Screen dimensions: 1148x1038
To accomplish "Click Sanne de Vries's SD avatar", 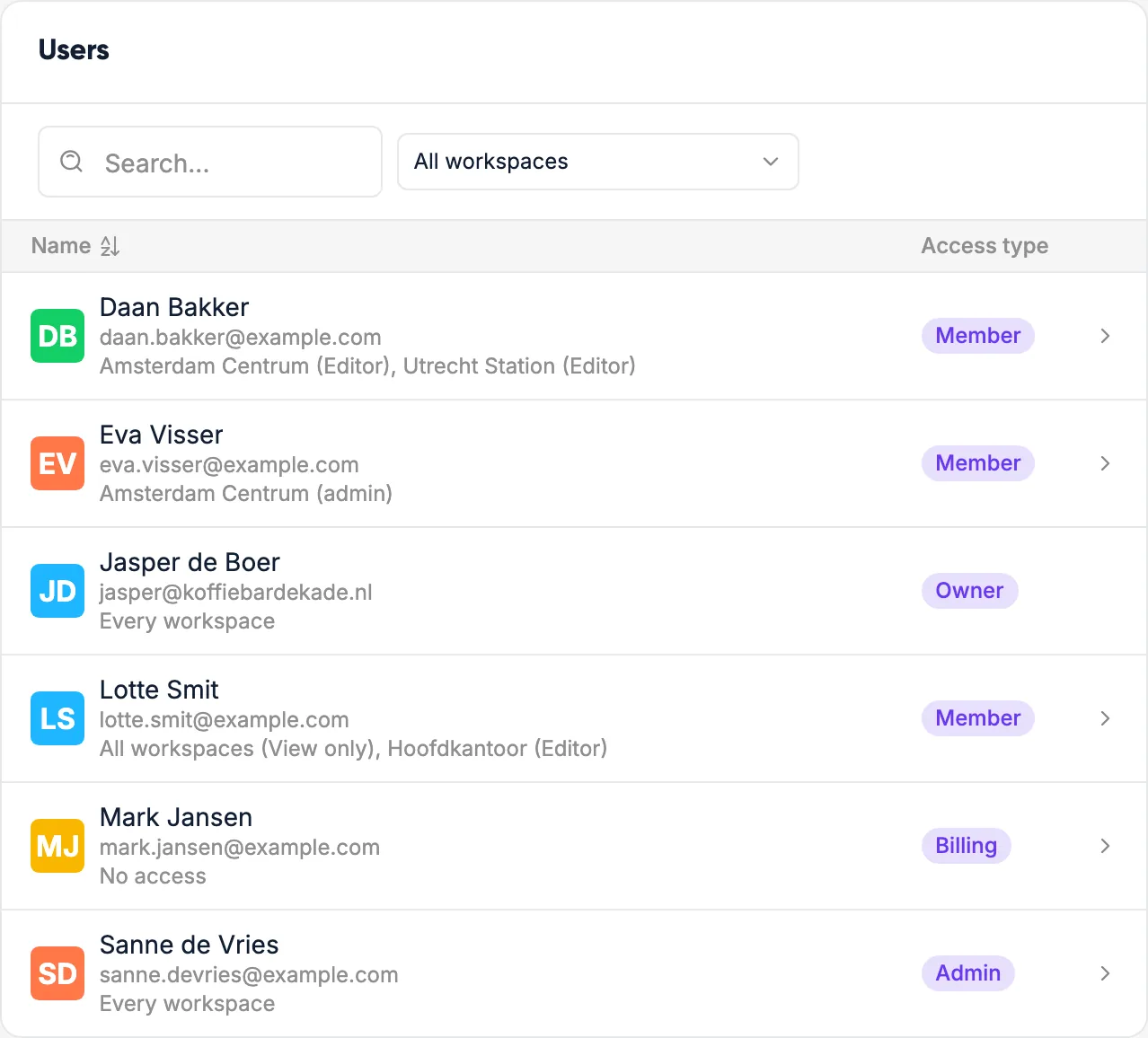I will (x=57, y=973).
